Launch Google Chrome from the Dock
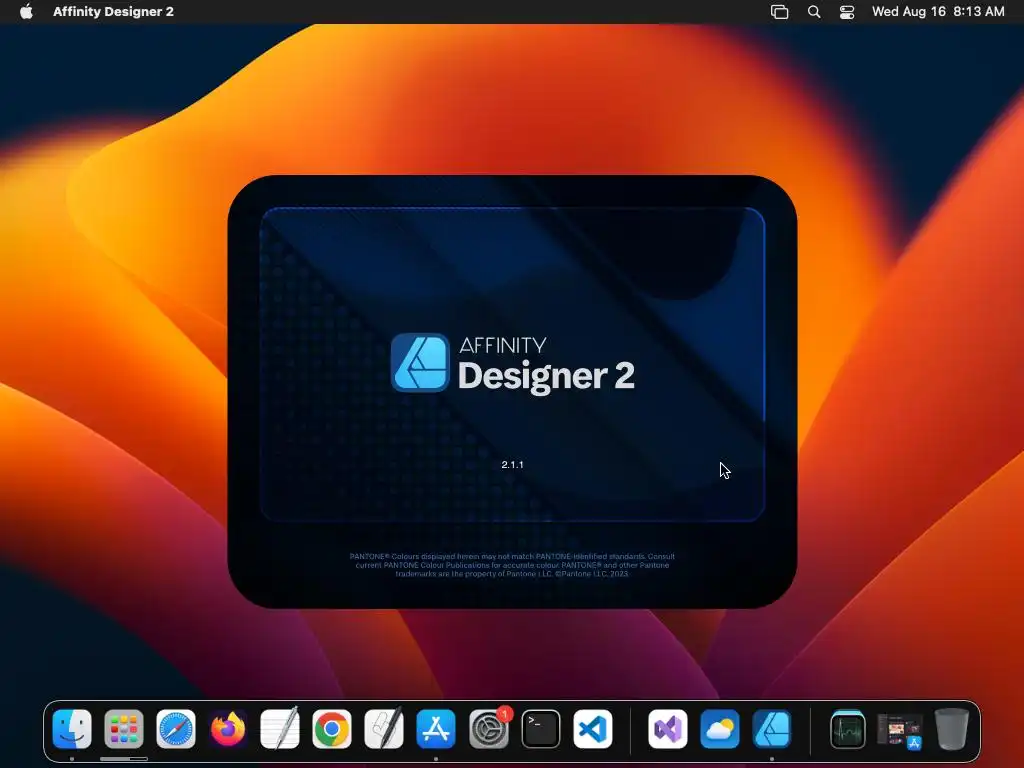1024x768 pixels. click(x=332, y=729)
